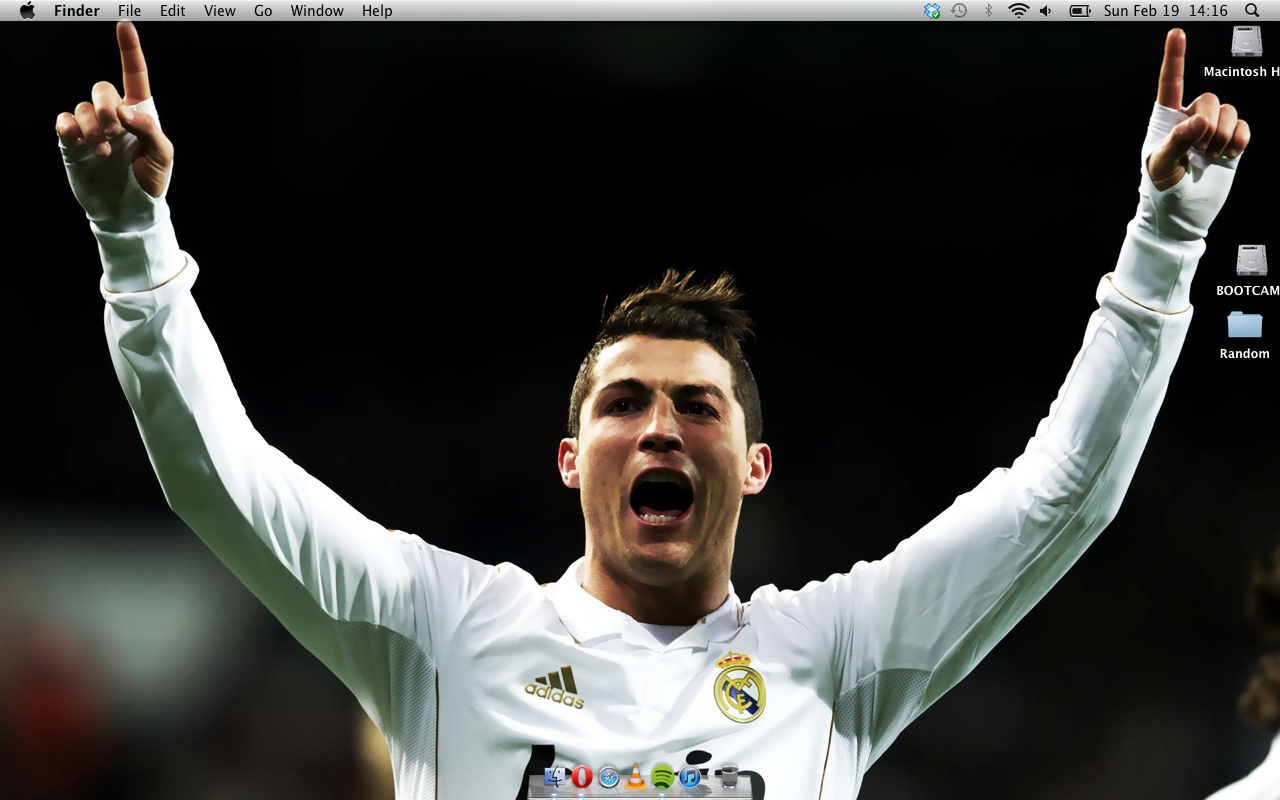Launch Opera from the Dock

(582, 777)
